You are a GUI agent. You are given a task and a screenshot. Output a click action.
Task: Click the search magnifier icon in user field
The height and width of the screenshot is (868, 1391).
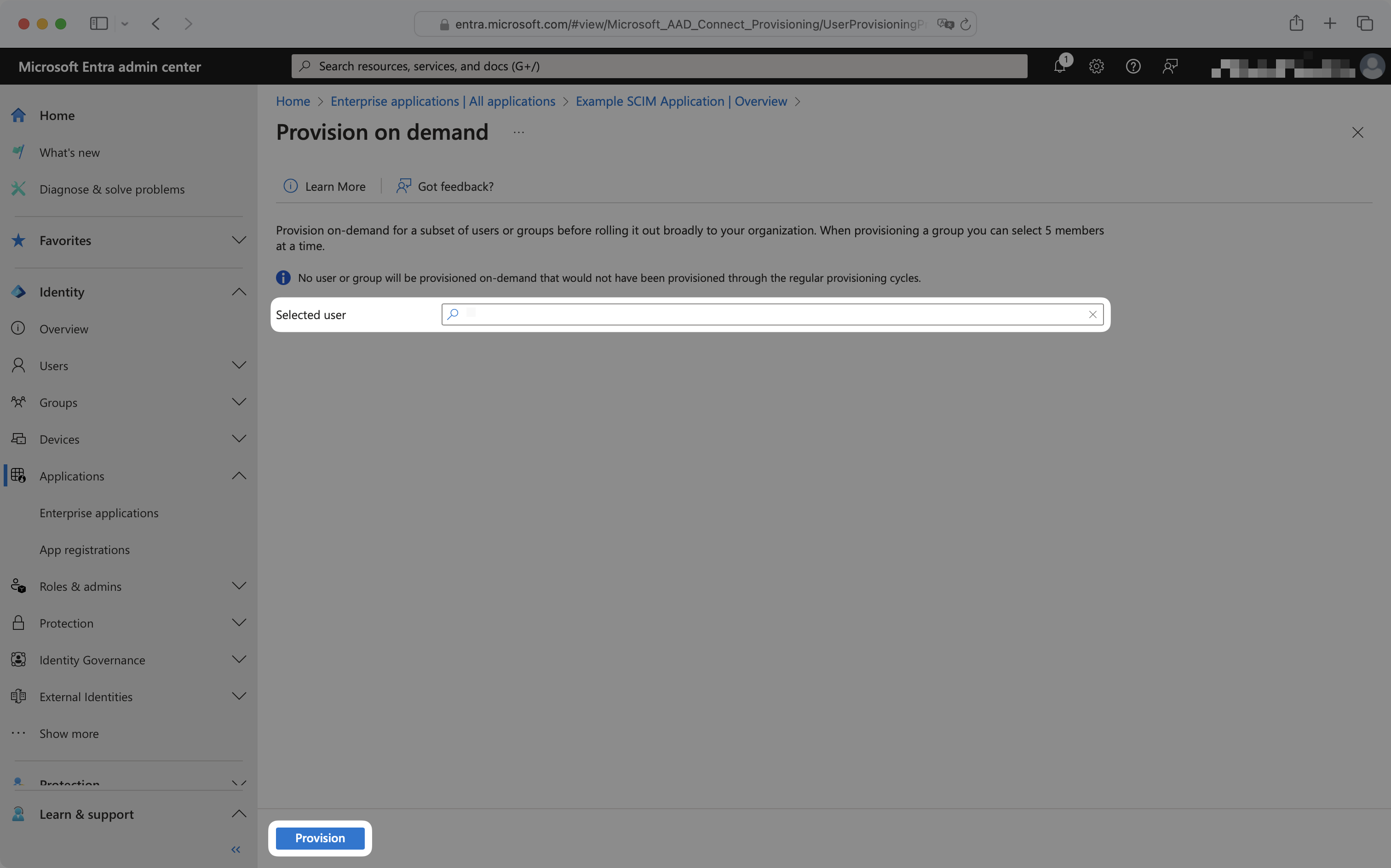[453, 314]
